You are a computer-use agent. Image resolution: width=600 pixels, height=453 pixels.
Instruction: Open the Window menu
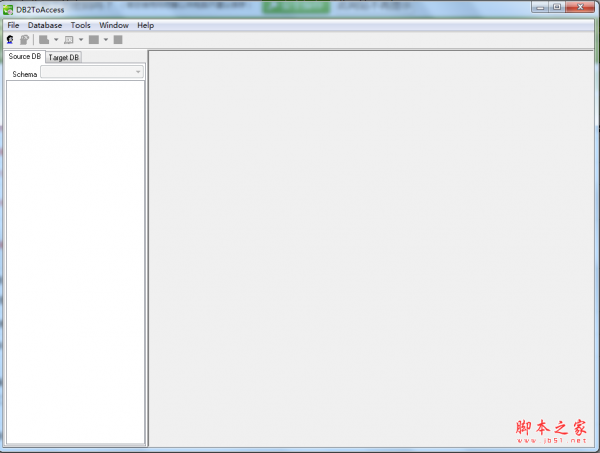click(x=114, y=25)
